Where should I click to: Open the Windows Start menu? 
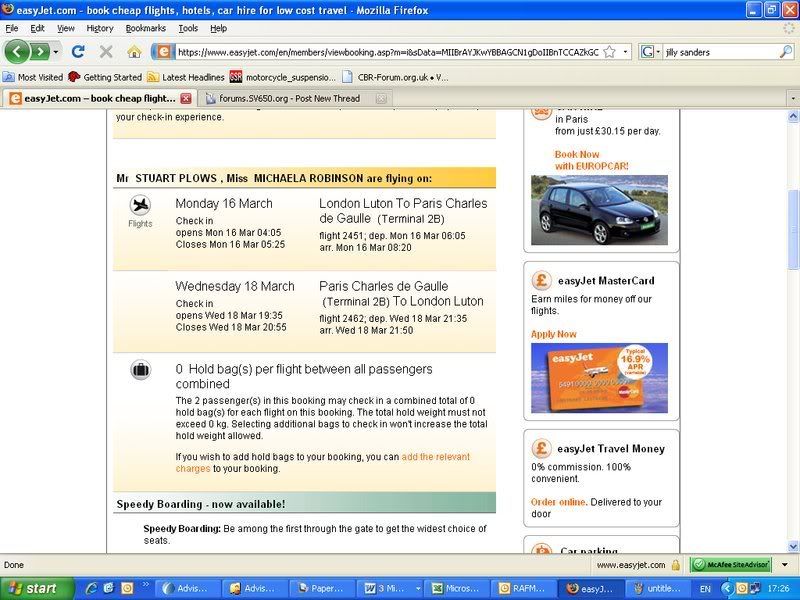click(35, 589)
